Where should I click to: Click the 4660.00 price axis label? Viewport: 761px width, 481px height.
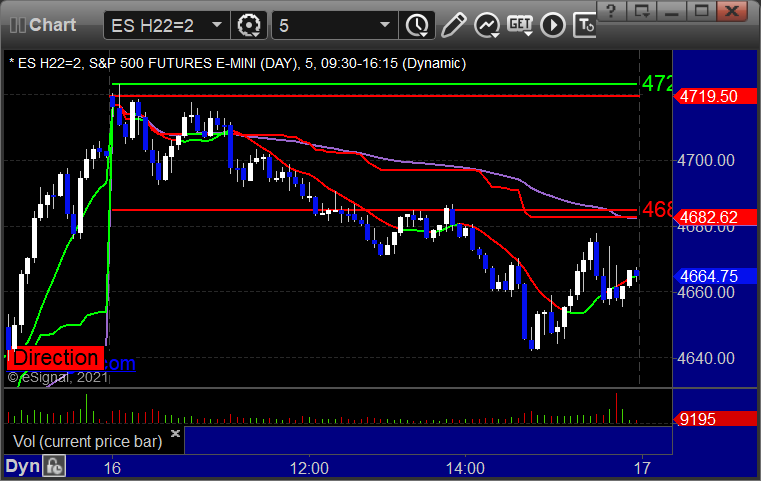coord(706,293)
